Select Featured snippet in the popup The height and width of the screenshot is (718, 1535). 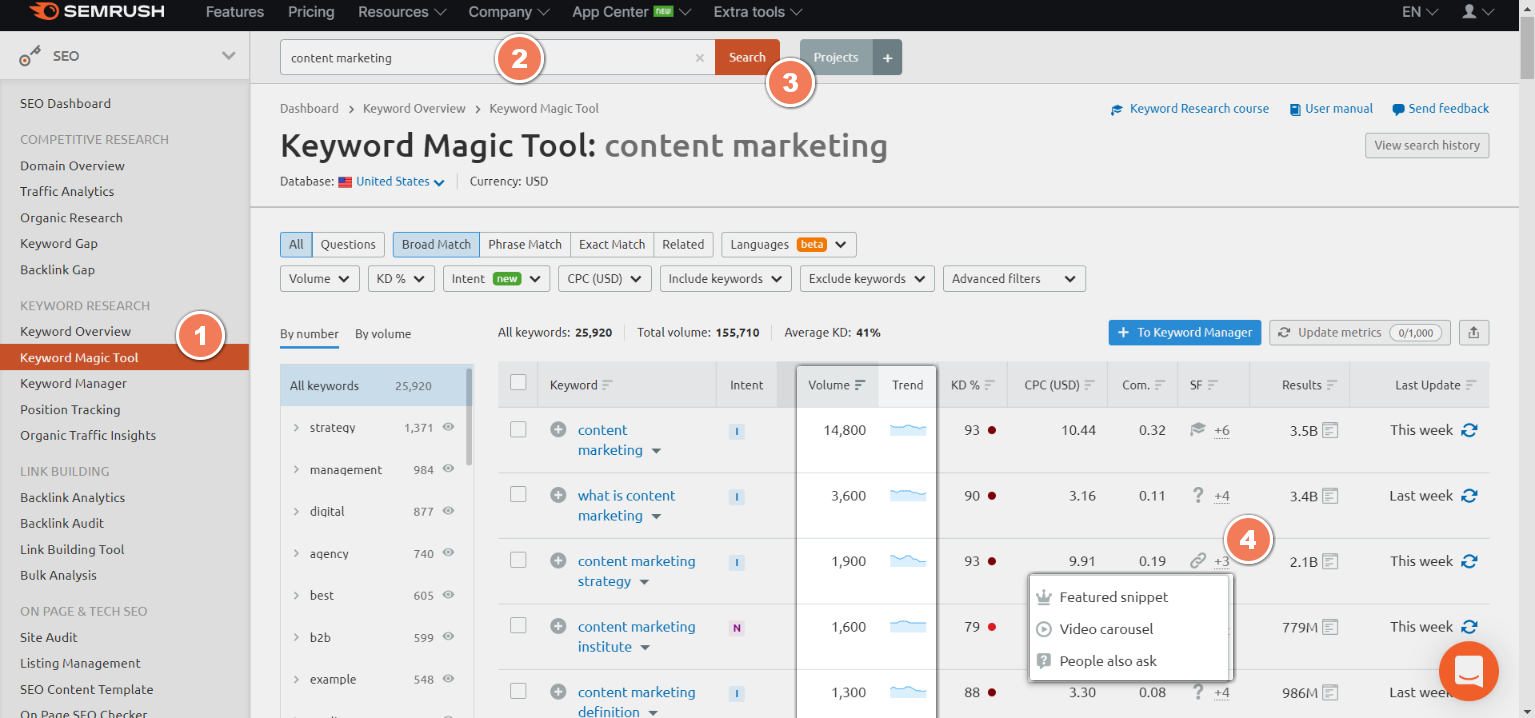coord(1113,597)
